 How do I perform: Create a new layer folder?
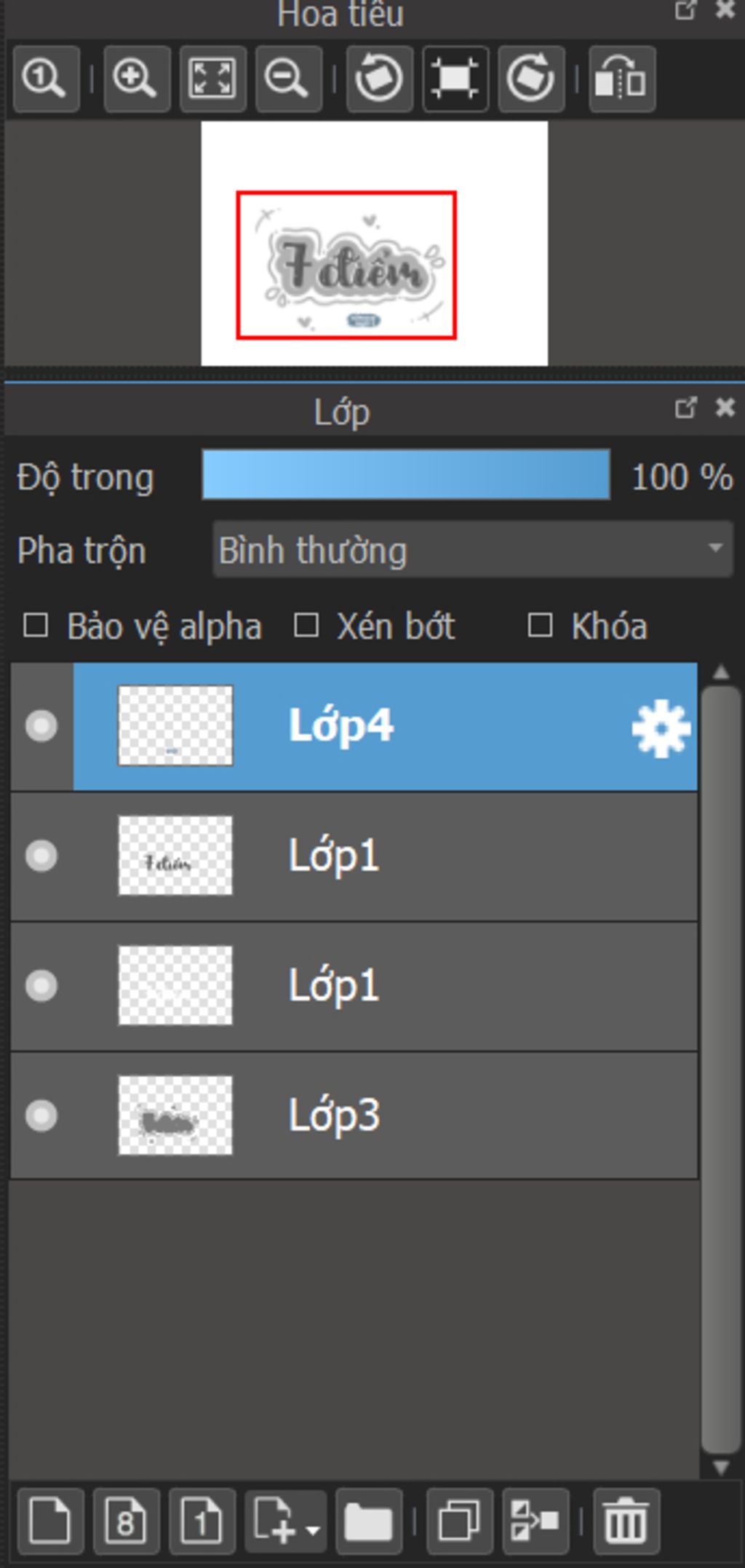click(368, 1521)
